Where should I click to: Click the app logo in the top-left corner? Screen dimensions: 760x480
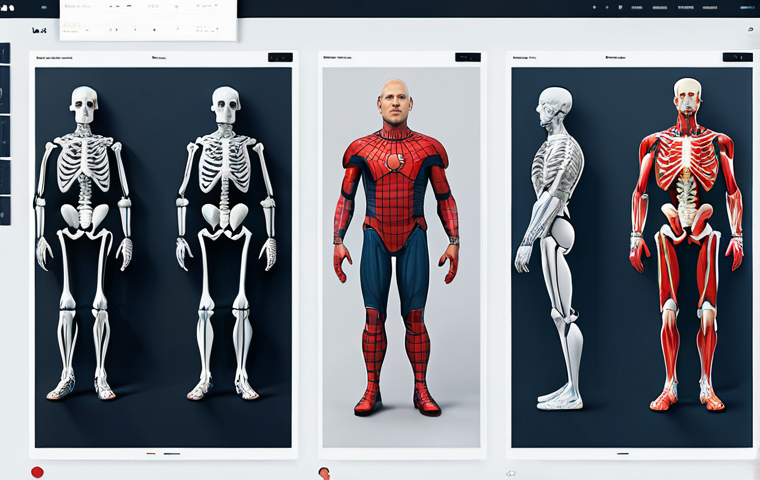click(x=8, y=8)
